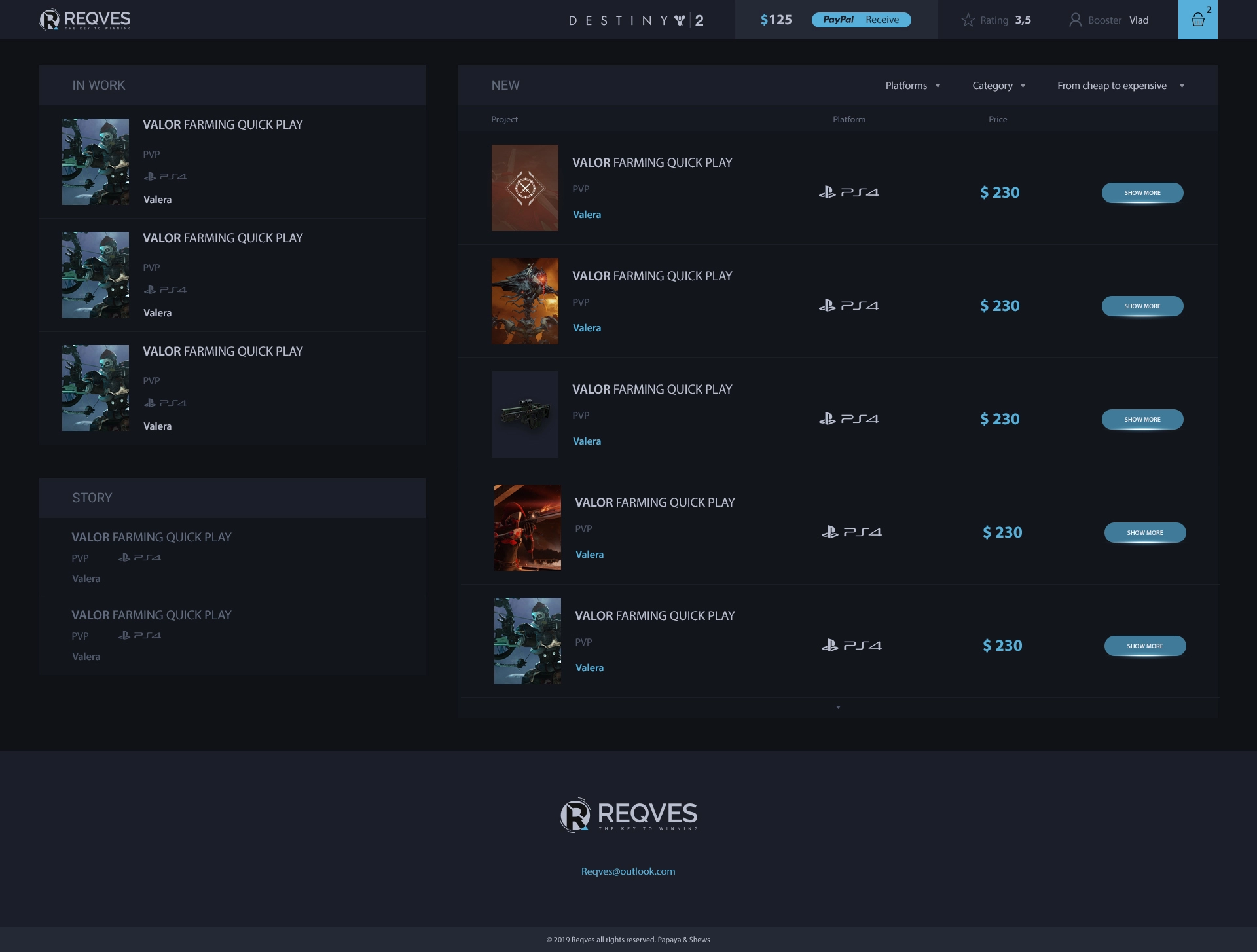Viewport: 1257px width, 952px height.
Task: Click second In Work Valor Farming title
Action: point(223,238)
